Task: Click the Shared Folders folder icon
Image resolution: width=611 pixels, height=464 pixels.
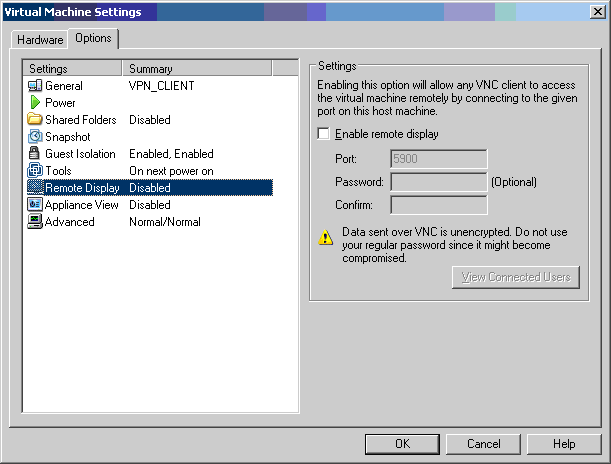Action: tap(35, 120)
